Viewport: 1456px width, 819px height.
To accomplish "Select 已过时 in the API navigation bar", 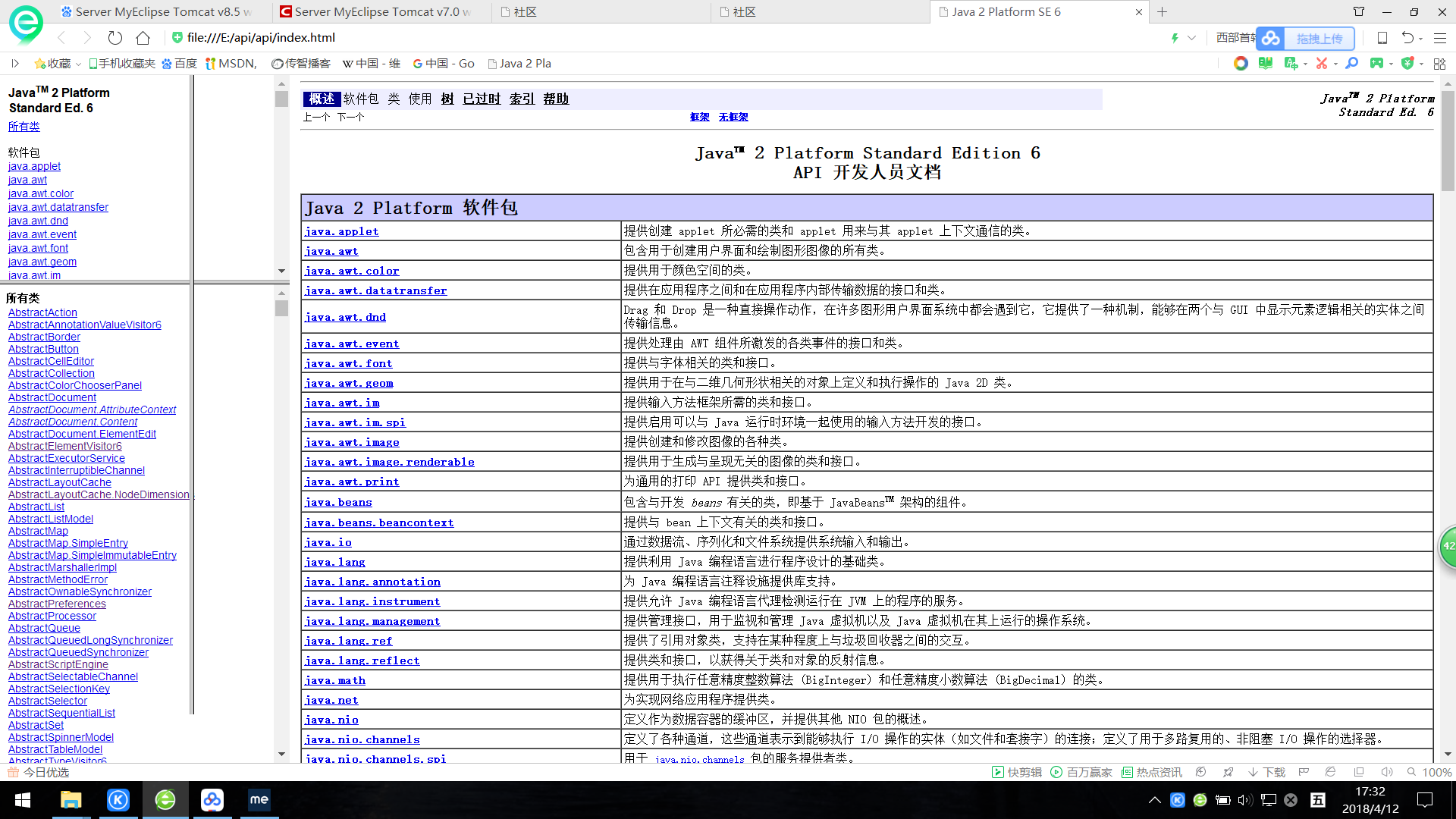I will 482,99.
